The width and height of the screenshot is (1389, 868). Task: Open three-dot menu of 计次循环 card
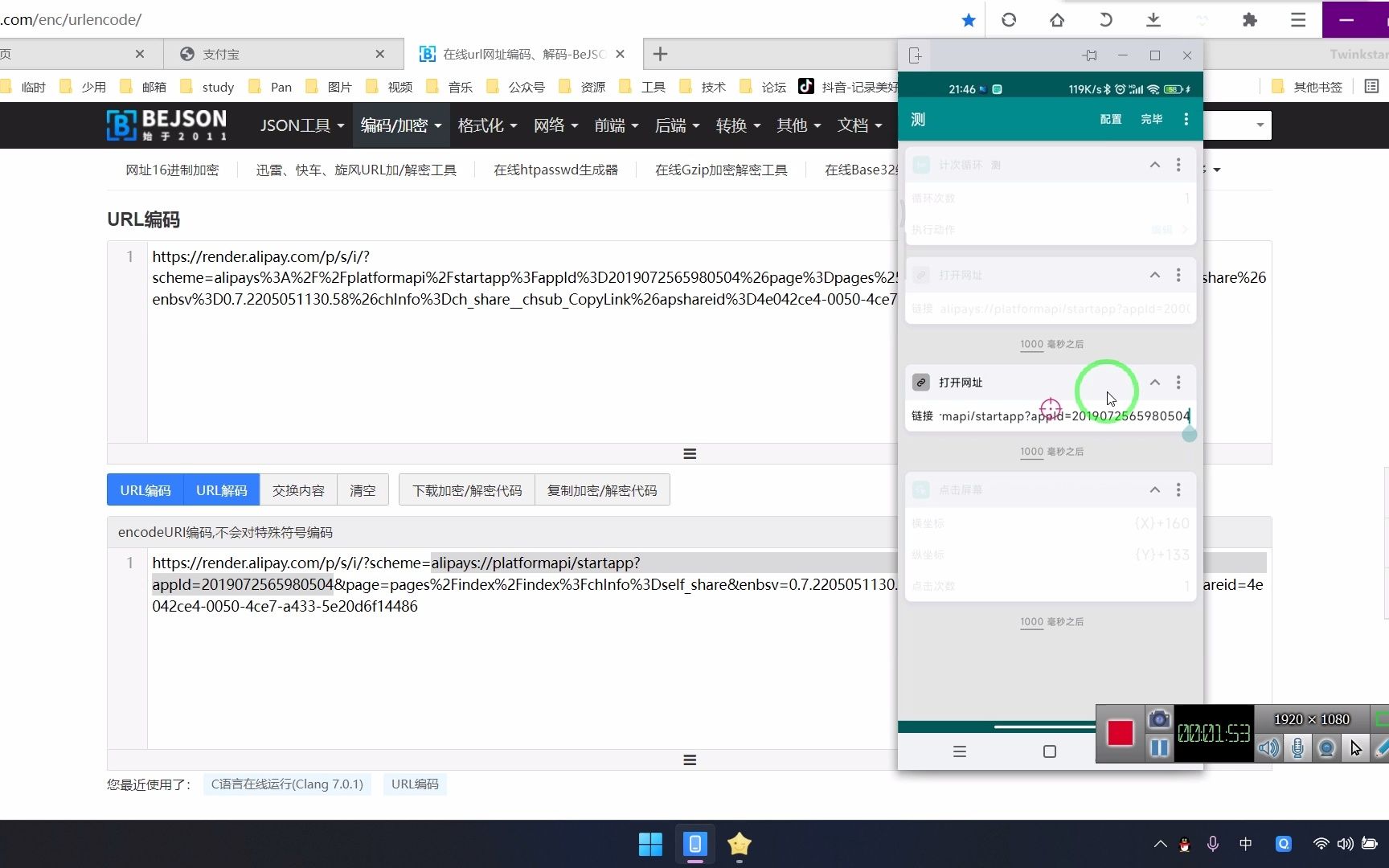[x=1178, y=165]
